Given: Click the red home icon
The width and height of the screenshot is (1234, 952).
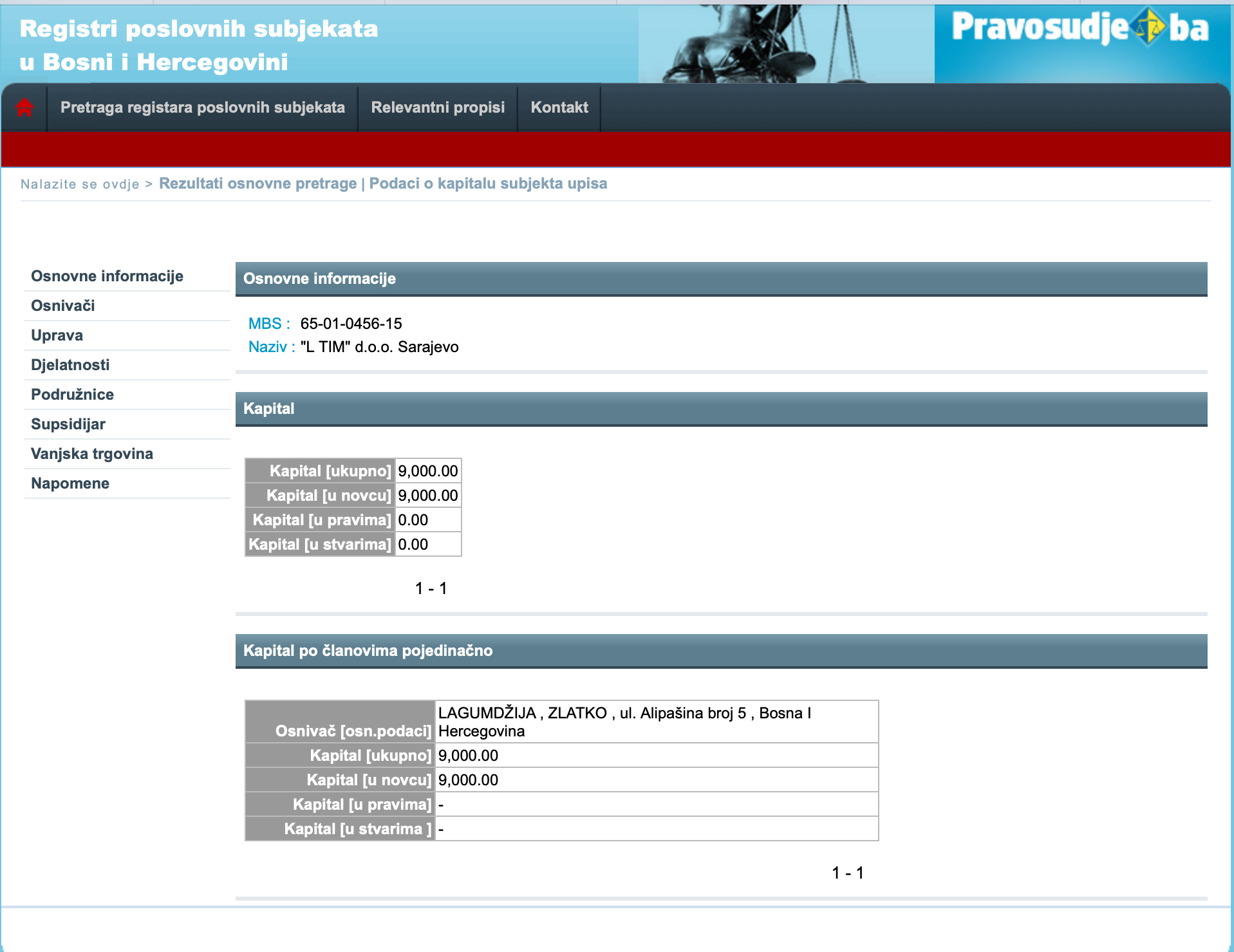Looking at the screenshot, I should (x=24, y=107).
